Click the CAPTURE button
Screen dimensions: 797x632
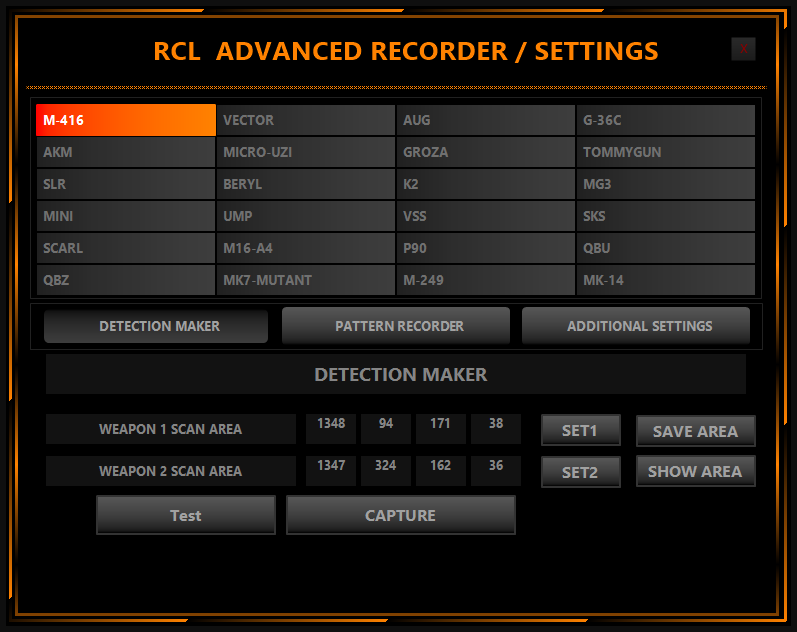click(401, 515)
